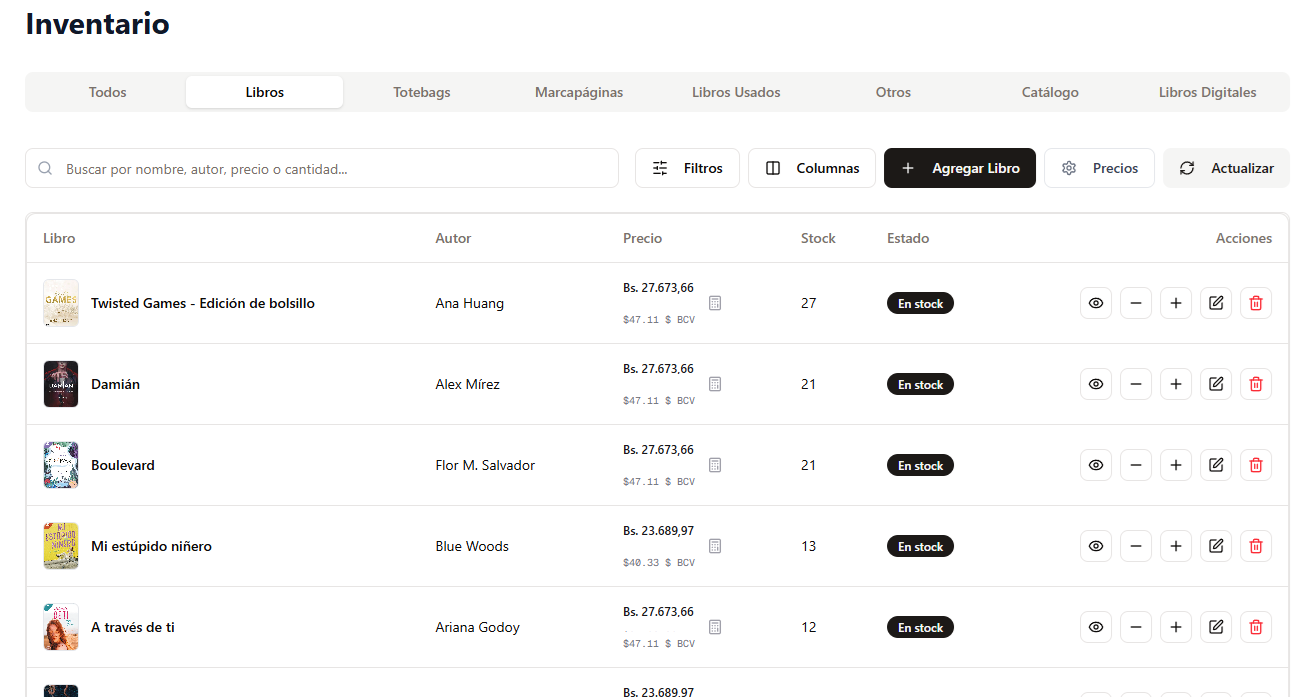Switch to the Todos tab
1309x697 pixels.
point(107,92)
